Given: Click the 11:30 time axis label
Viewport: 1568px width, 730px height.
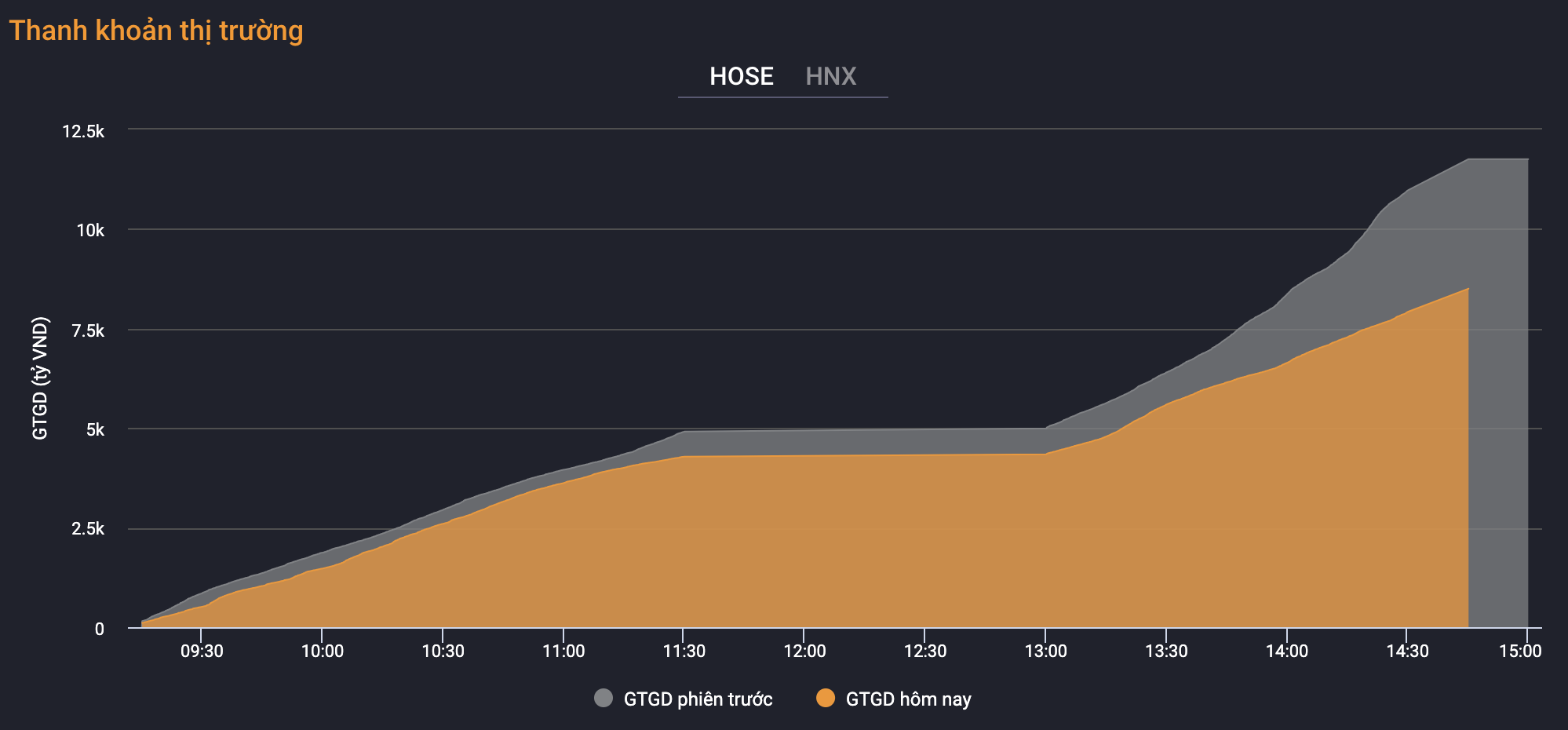Looking at the screenshot, I should (684, 651).
